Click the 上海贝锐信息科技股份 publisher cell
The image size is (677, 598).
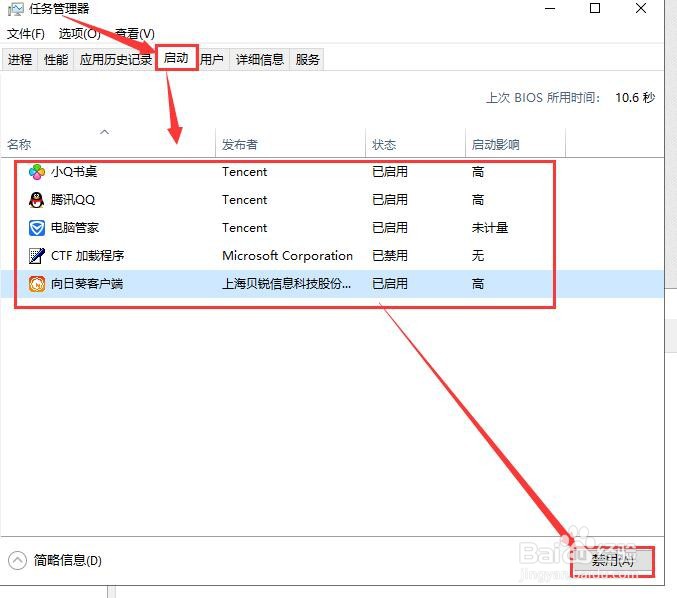coord(286,284)
